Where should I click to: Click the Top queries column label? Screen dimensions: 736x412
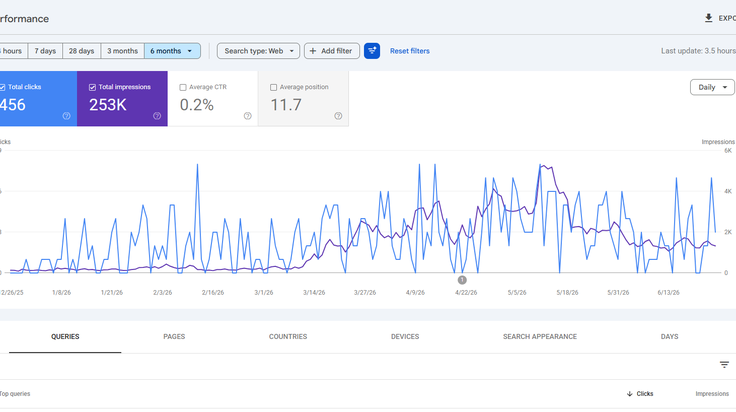click(15, 394)
